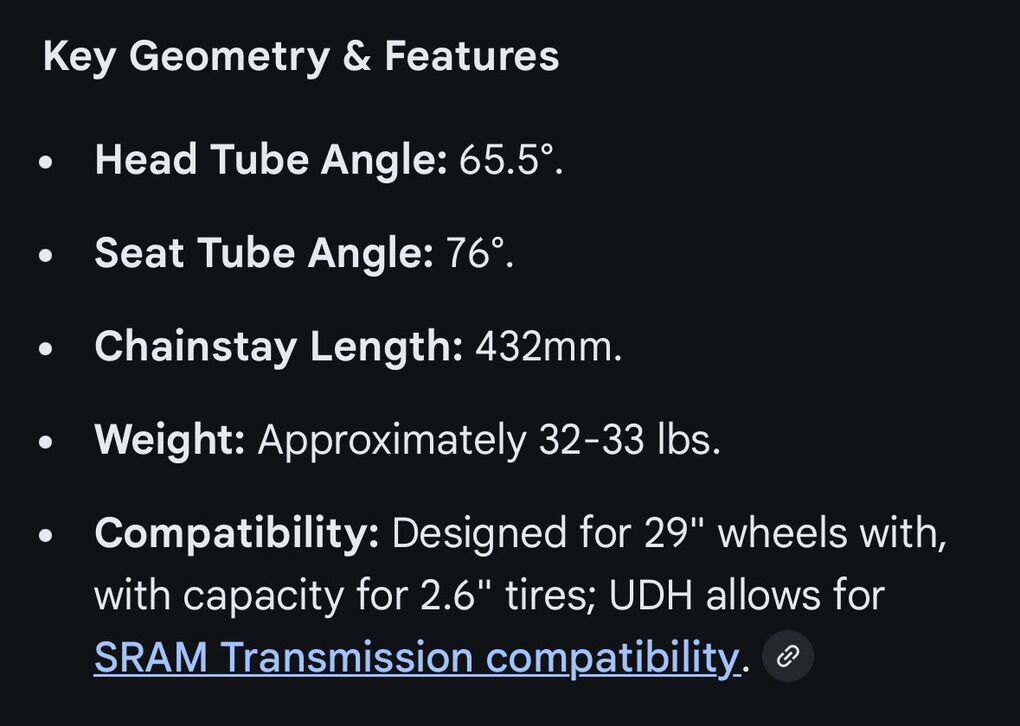Click the chain-link source icon
1020x726 pixels.
point(788,656)
